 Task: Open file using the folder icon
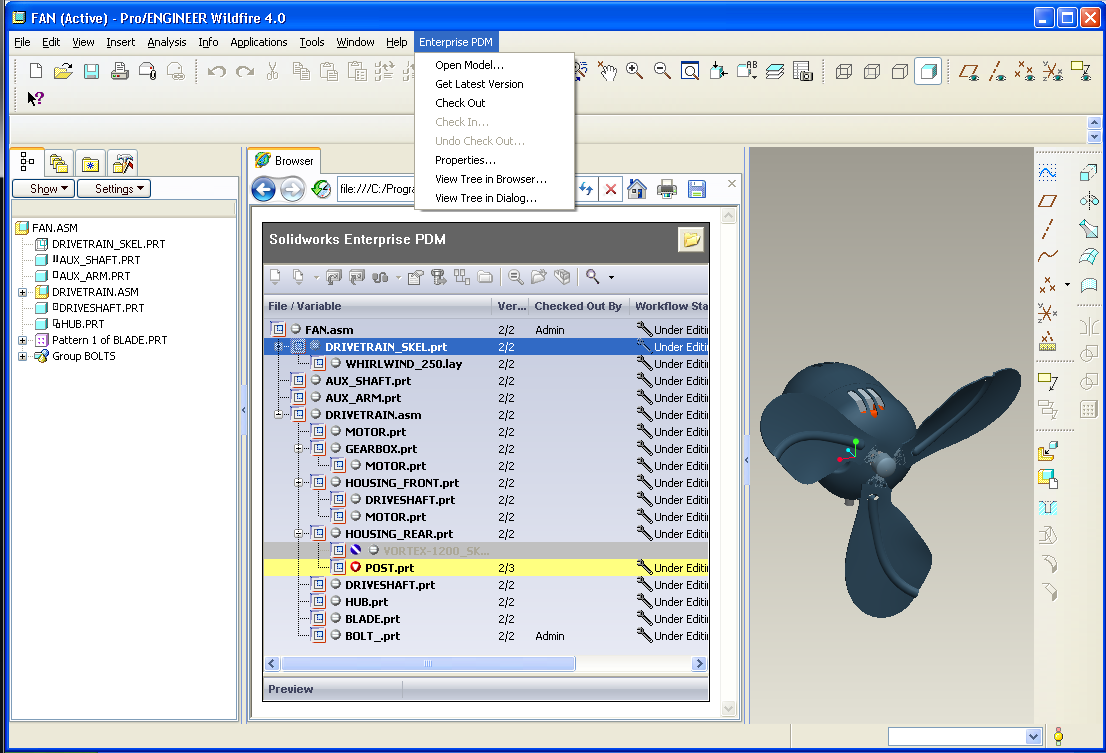pyautogui.click(x=63, y=71)
